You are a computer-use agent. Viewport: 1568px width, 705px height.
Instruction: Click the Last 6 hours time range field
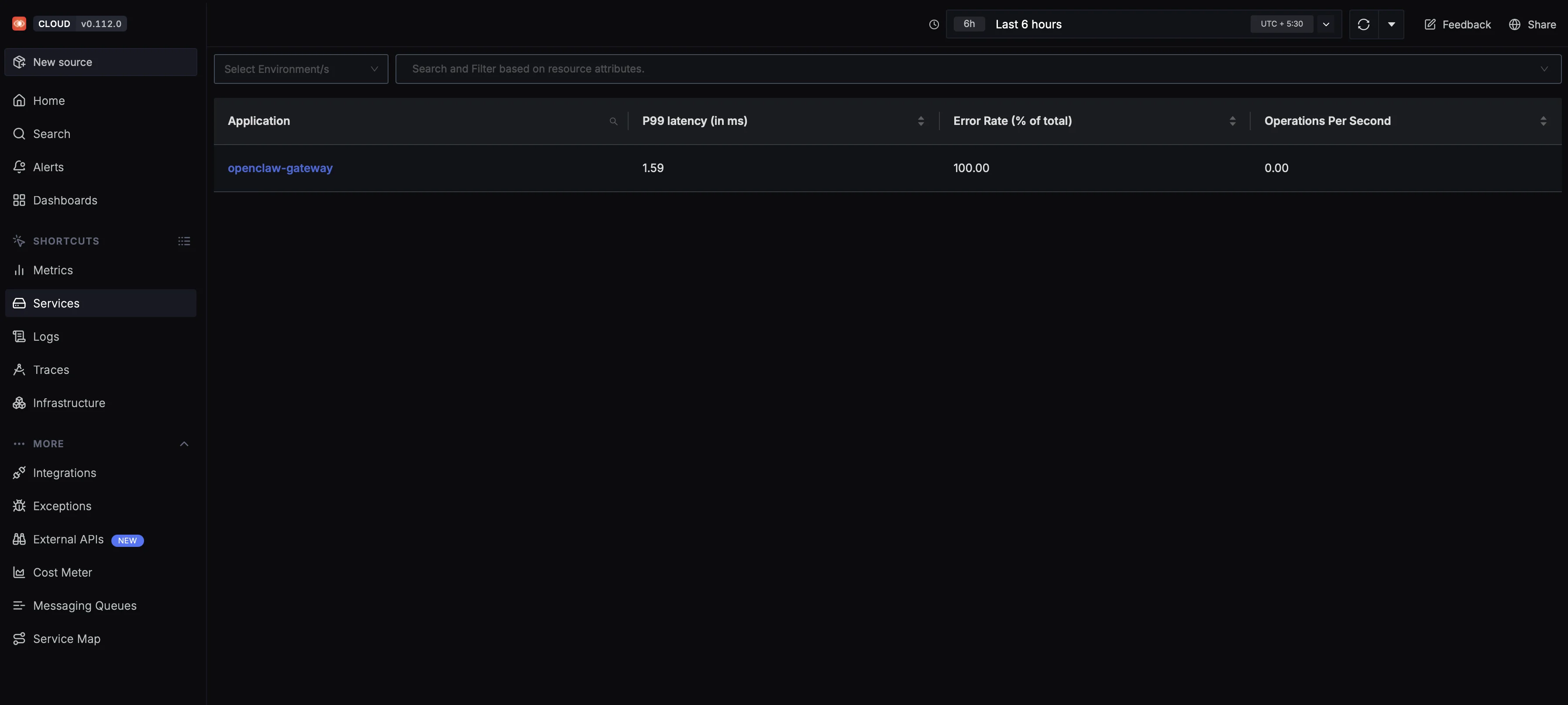[x=1029, y=24]
